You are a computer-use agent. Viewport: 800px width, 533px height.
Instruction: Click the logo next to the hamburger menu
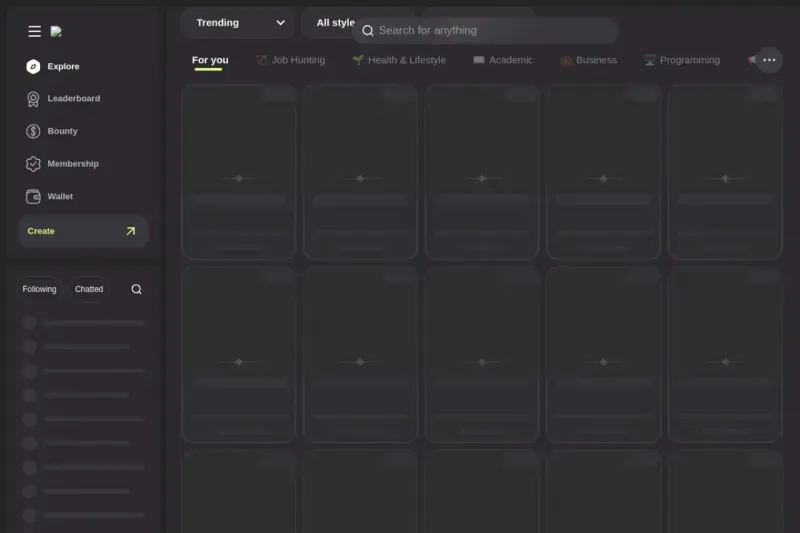(56, 32)
